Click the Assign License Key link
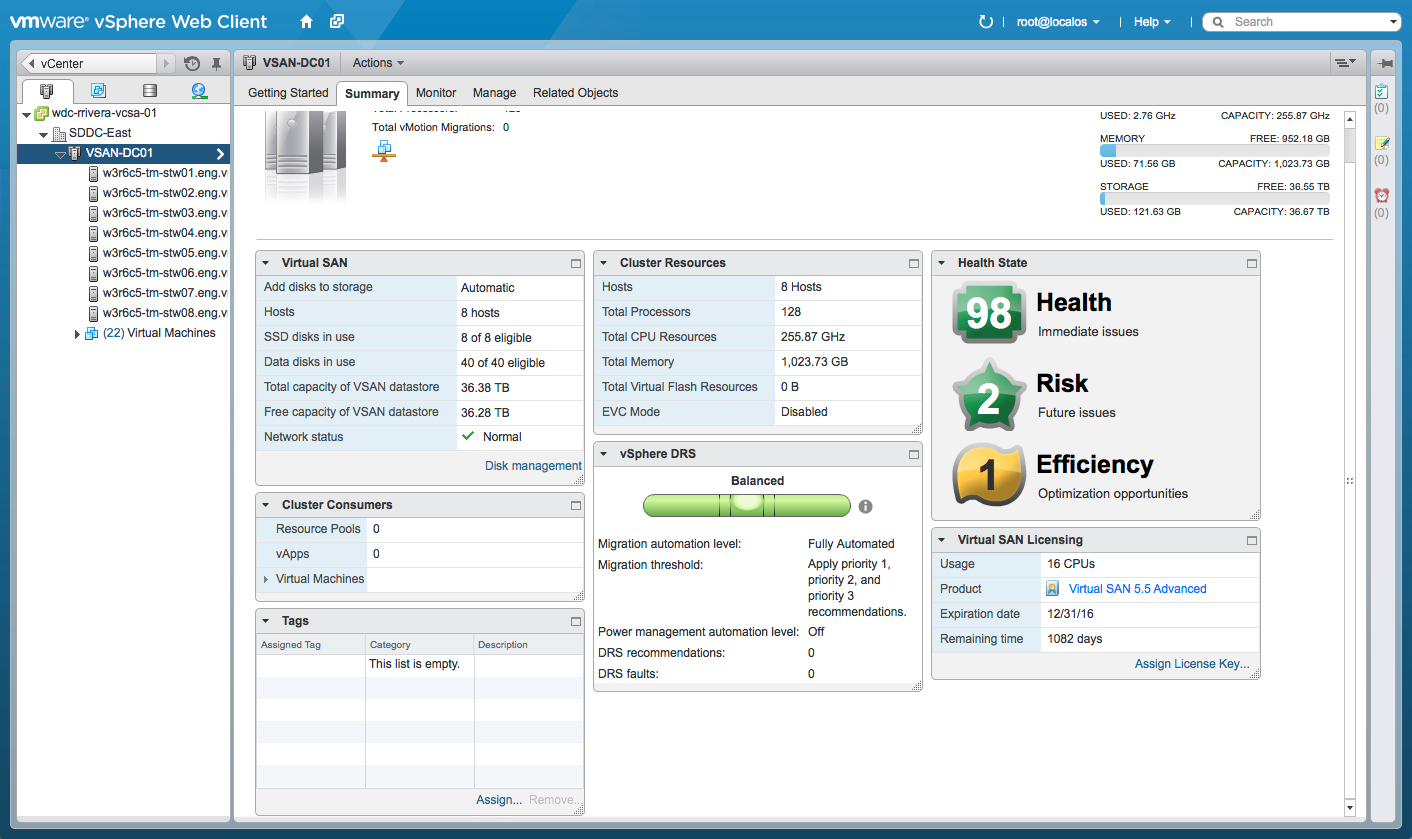This screenshot has height=839, width=1412. (x=1192, y=664)
